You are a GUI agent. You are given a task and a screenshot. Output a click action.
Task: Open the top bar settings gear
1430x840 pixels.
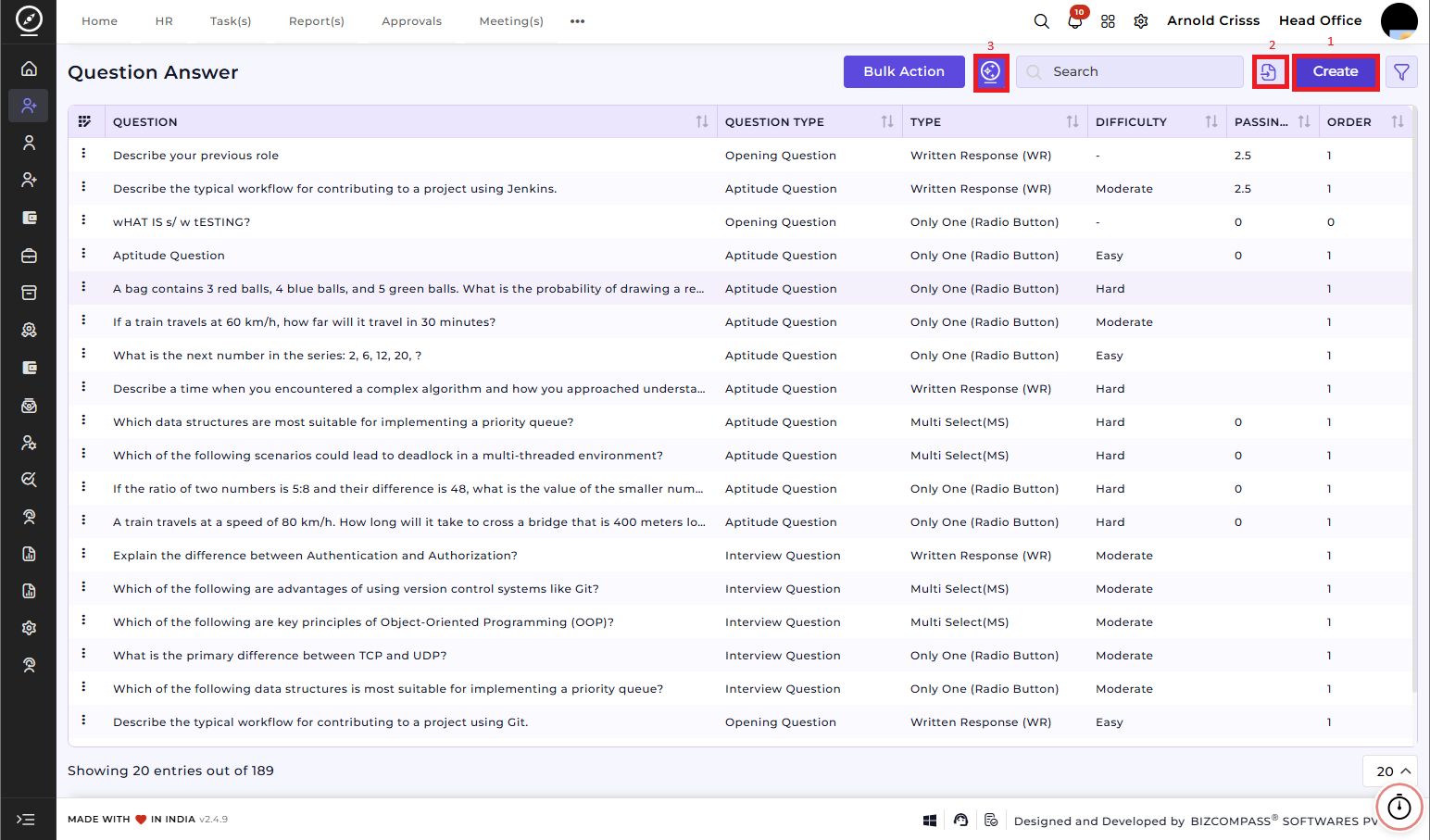tap(1141, 21)
